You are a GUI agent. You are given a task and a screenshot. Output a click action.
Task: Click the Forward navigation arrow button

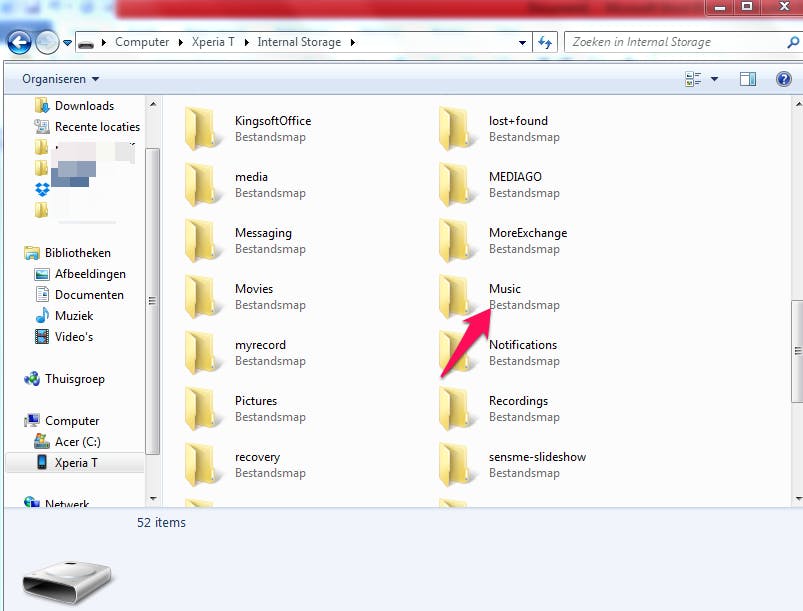pyautogui.click(x=47, y=43)
